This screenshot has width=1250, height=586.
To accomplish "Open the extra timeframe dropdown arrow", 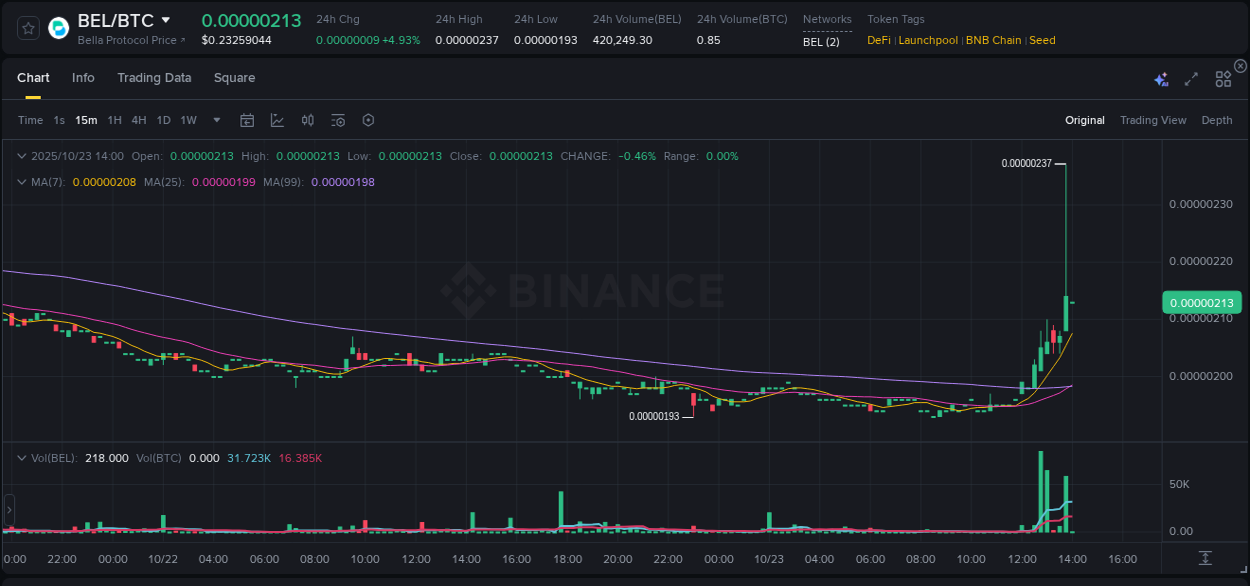I will click(215, 120).
